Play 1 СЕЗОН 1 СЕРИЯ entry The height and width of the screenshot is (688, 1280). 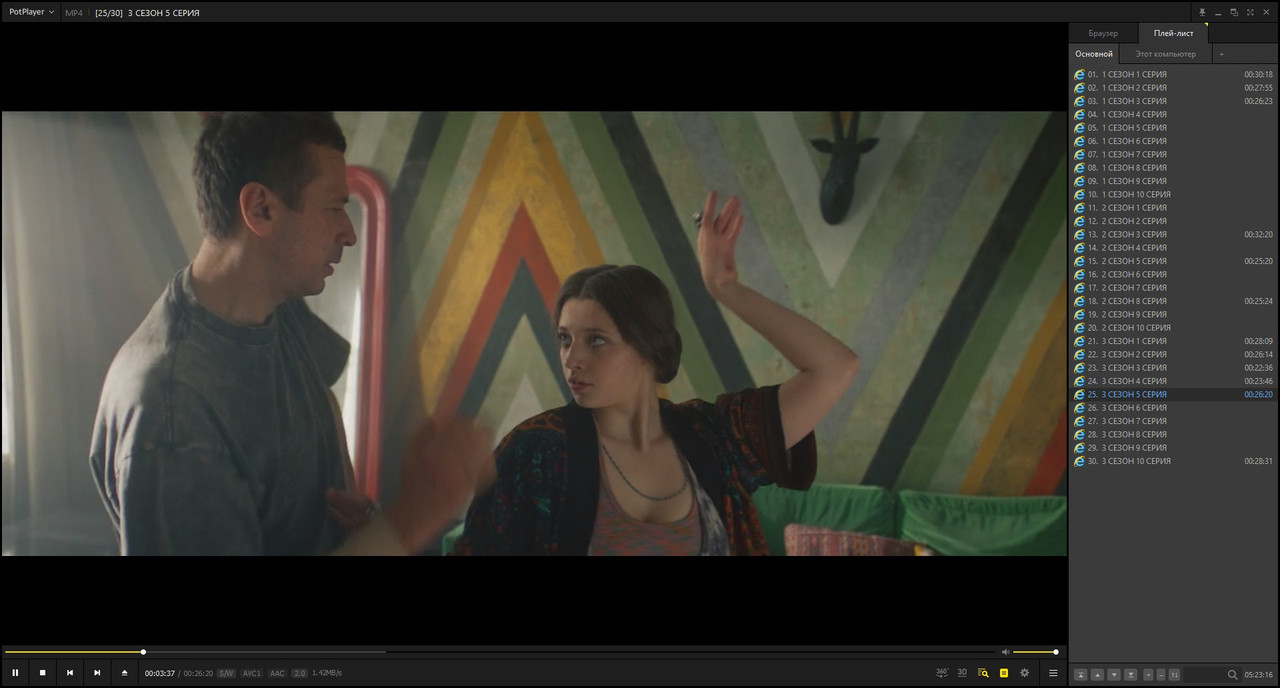[x=1173, y=74]
